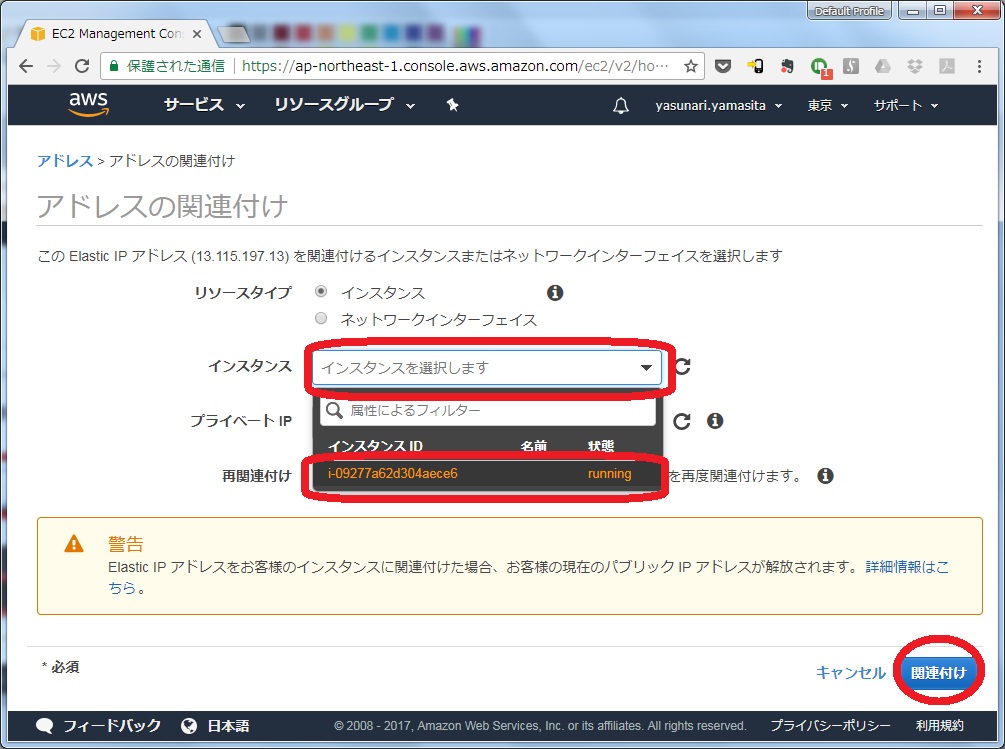Screen dimensions: 1005x749
Task: Bookmark this page with the star icon
Action: (690, 66)
